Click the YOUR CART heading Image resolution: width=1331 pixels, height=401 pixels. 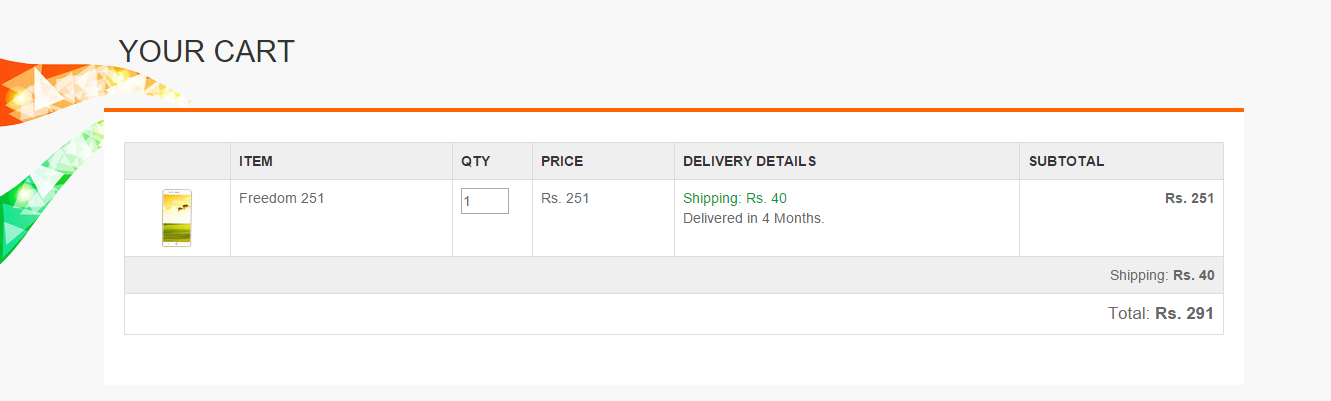(206, 51)
